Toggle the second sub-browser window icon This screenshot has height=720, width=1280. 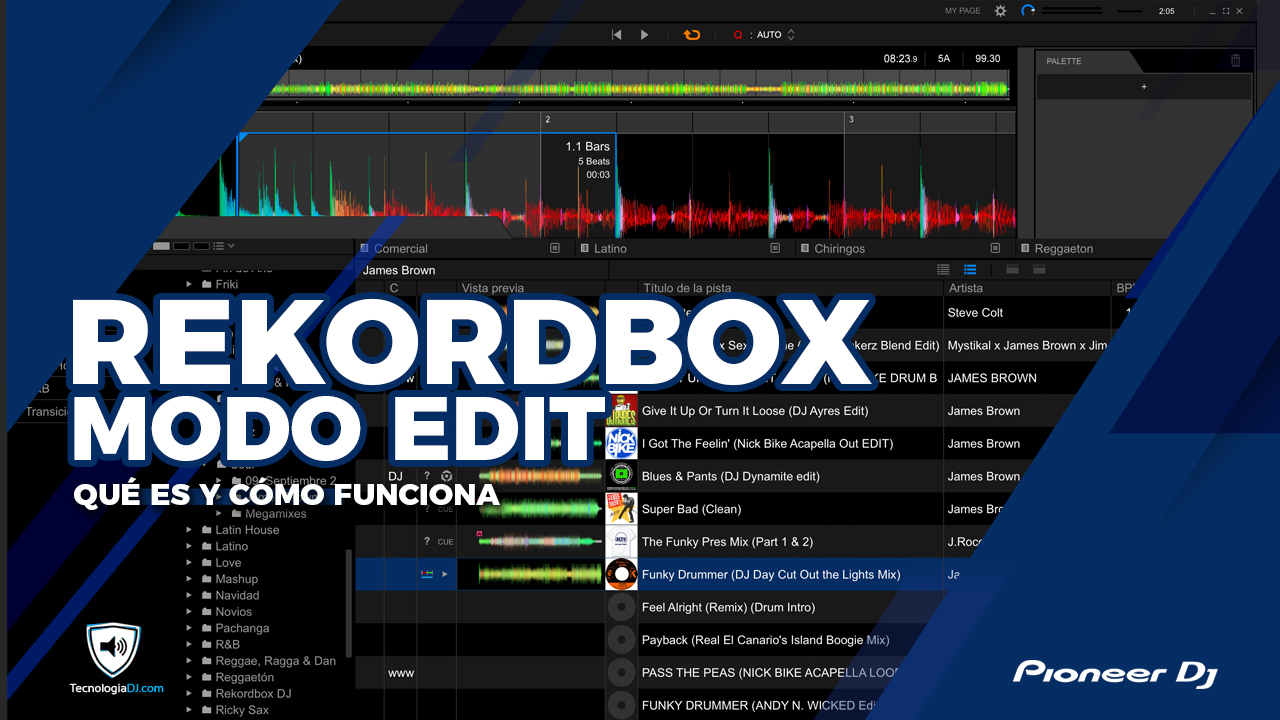1039,270
